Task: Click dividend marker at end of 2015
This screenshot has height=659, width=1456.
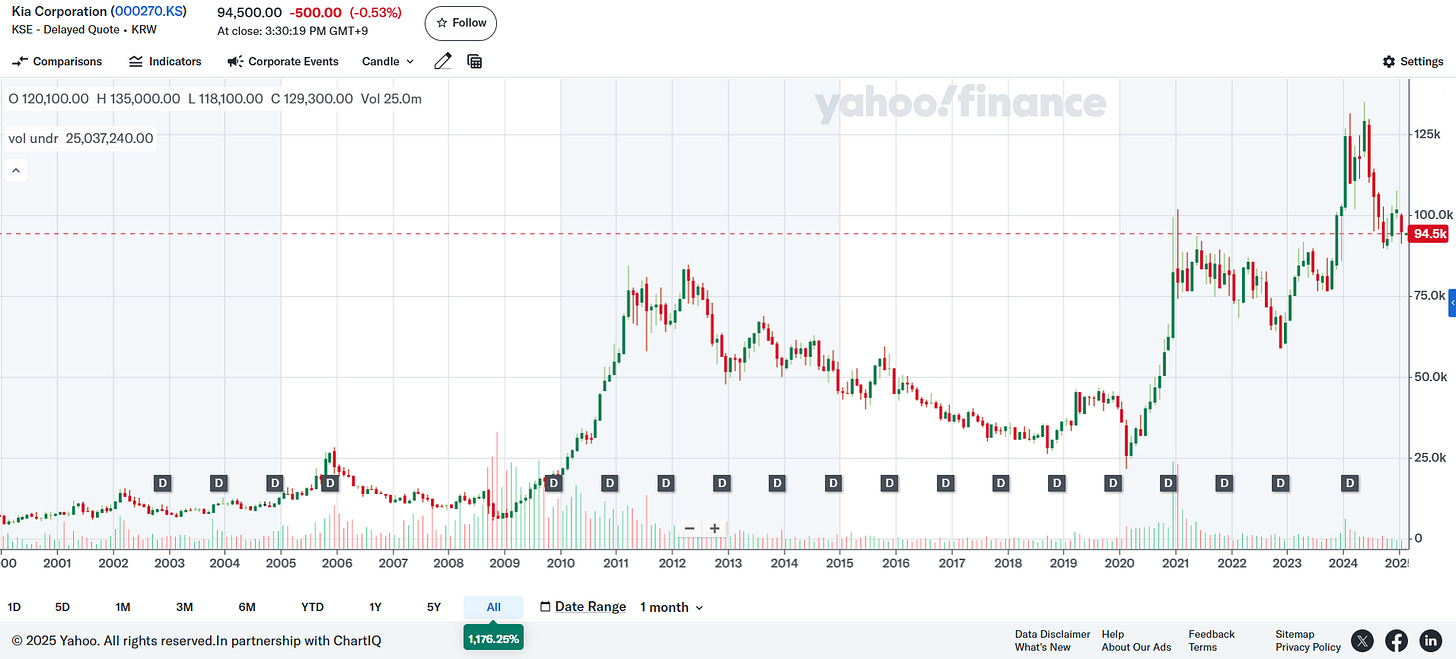Action: pos(889,483)
